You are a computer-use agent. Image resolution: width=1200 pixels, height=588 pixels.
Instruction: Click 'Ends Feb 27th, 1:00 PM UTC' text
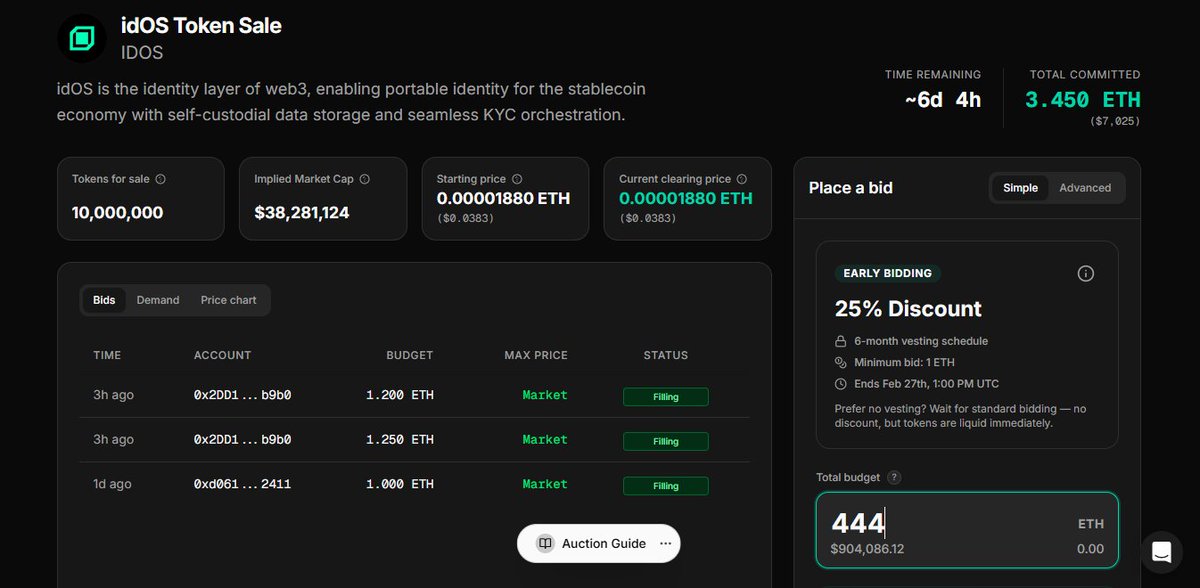click(926, 384)
